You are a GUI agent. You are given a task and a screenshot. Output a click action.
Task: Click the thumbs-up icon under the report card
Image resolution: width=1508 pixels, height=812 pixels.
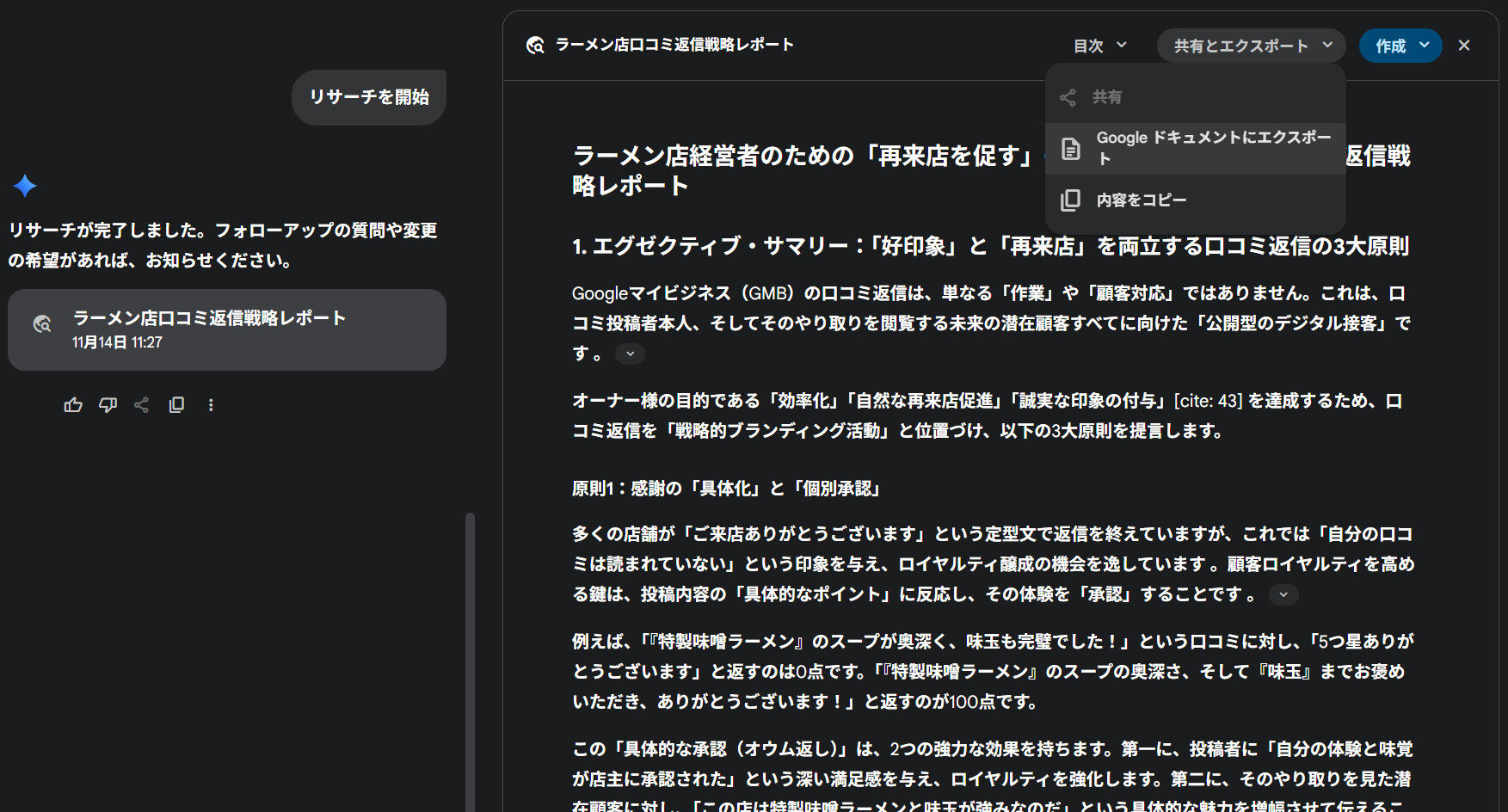73,404
